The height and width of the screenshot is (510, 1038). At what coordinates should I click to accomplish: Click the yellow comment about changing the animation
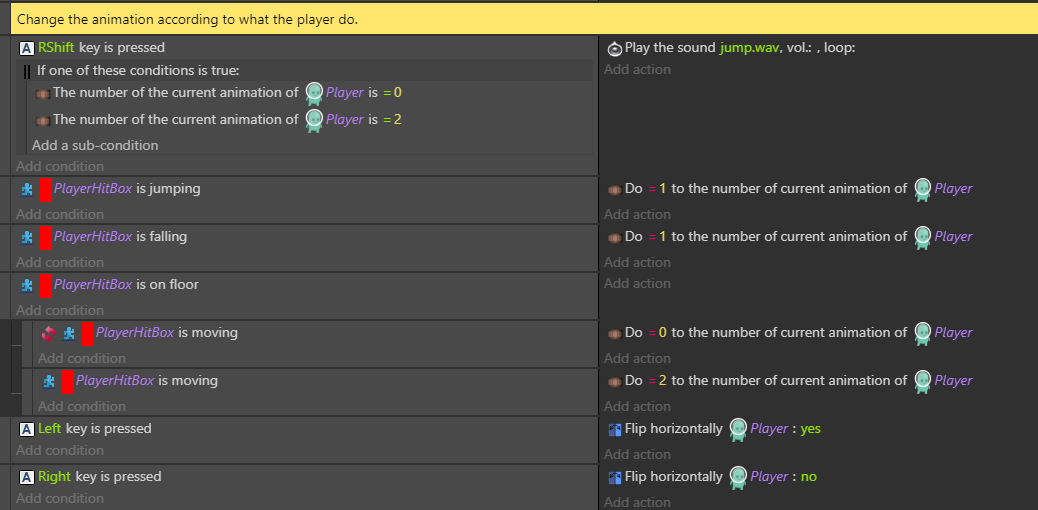pyautogui.click(x=524, y=19)
